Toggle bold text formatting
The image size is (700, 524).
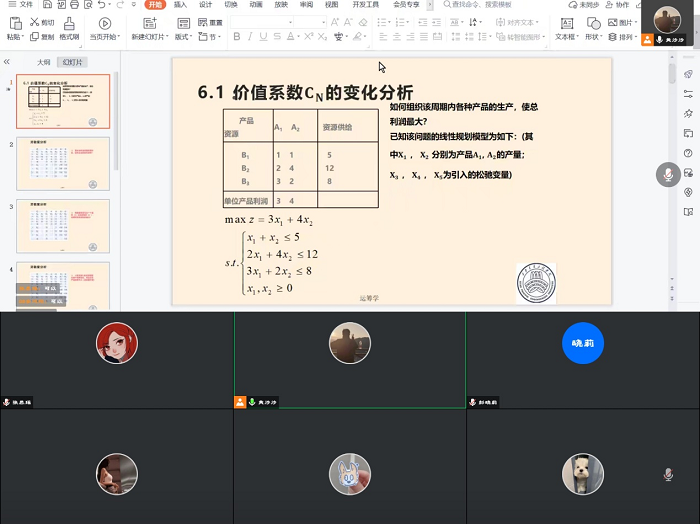point(237,37)
